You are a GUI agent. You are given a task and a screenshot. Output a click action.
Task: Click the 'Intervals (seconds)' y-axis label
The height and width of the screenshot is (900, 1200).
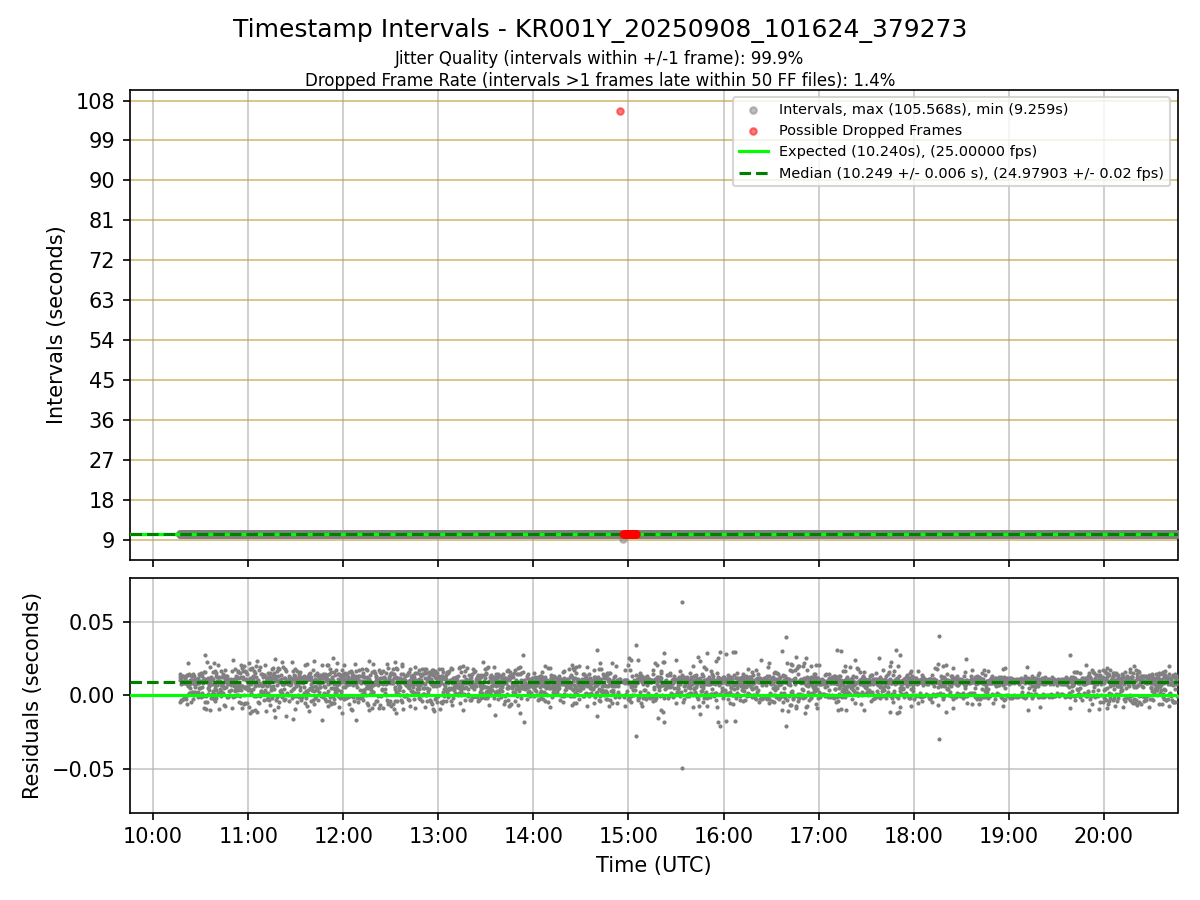(x=56, y=325)
